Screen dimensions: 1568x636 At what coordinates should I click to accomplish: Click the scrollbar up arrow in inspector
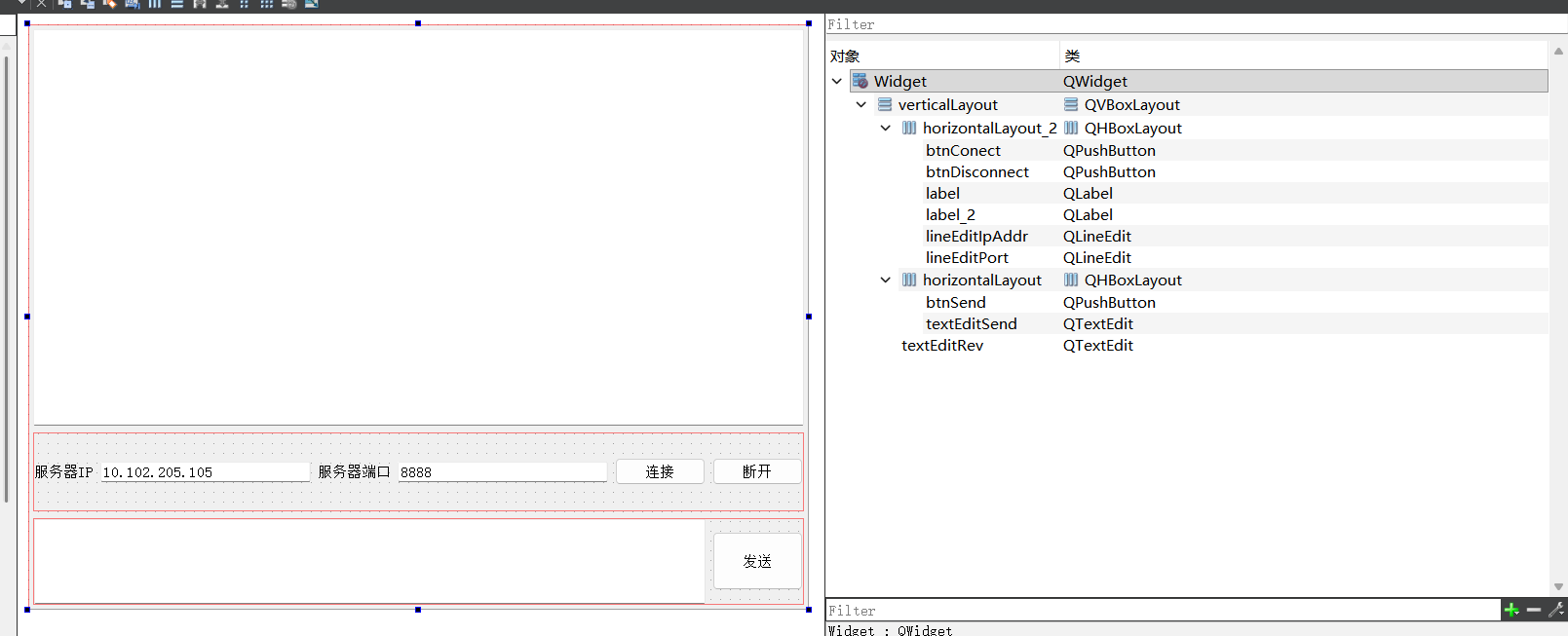[1559, 51]
